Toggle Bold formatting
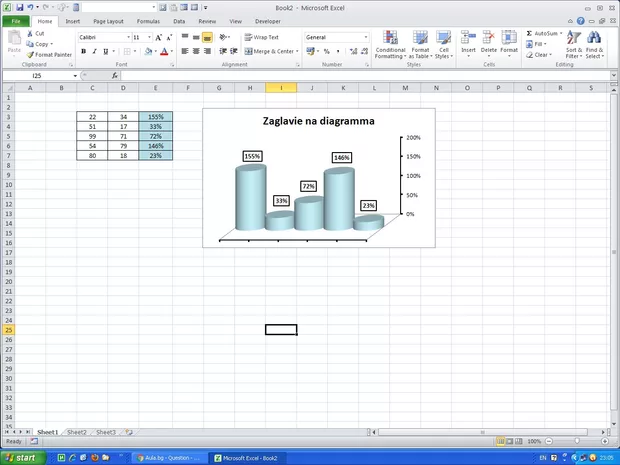The height and width of the screenshot is (465, 620). tap(83, 51)
